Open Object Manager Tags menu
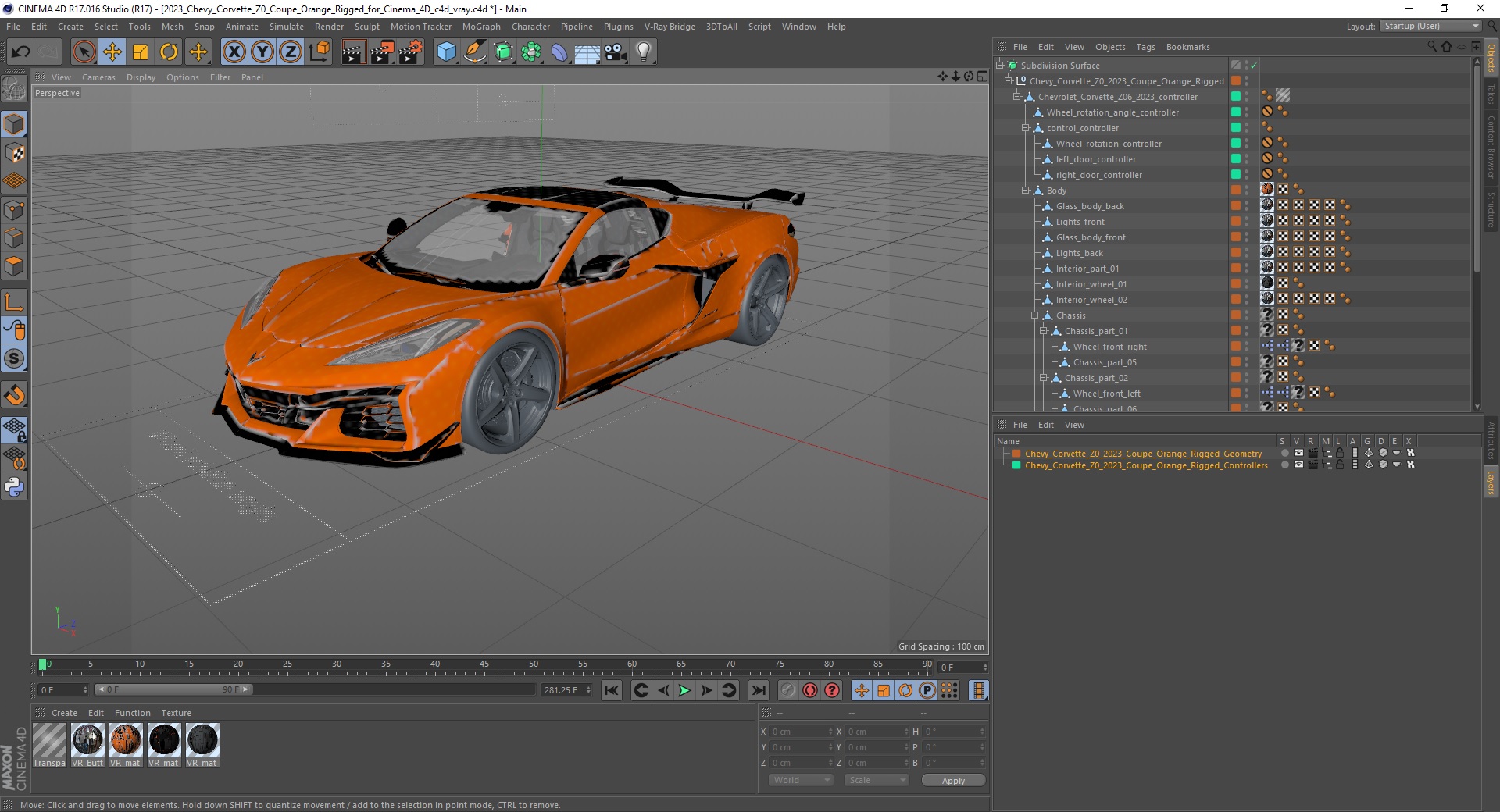The height and width of the screenshot is (812, 1500). pos(1145,47)
